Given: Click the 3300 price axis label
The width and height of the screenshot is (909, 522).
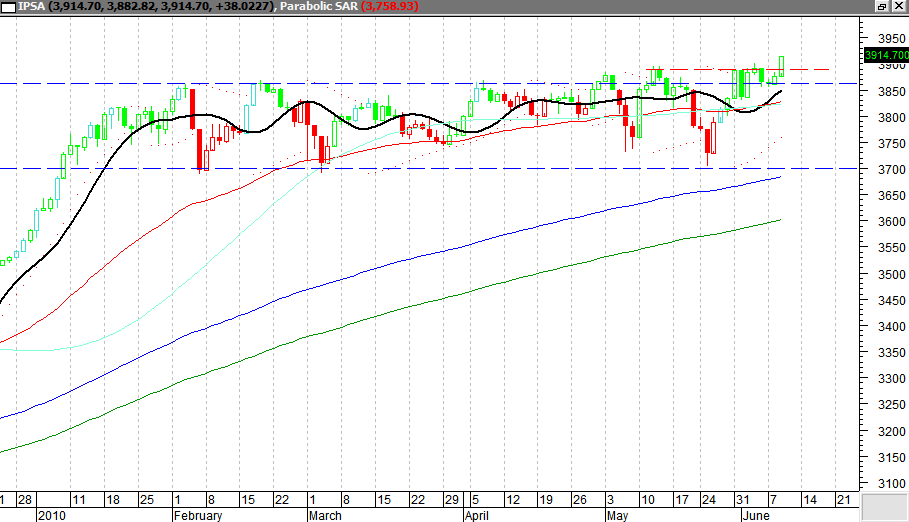Looking at the screenshot, I should tap(891, 379).
